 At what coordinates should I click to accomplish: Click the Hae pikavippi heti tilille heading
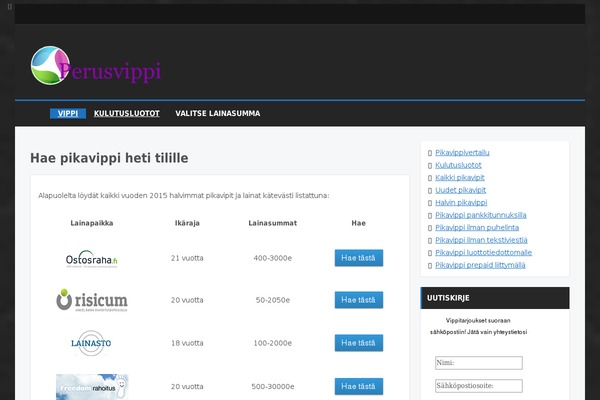[x=109, y=158]
